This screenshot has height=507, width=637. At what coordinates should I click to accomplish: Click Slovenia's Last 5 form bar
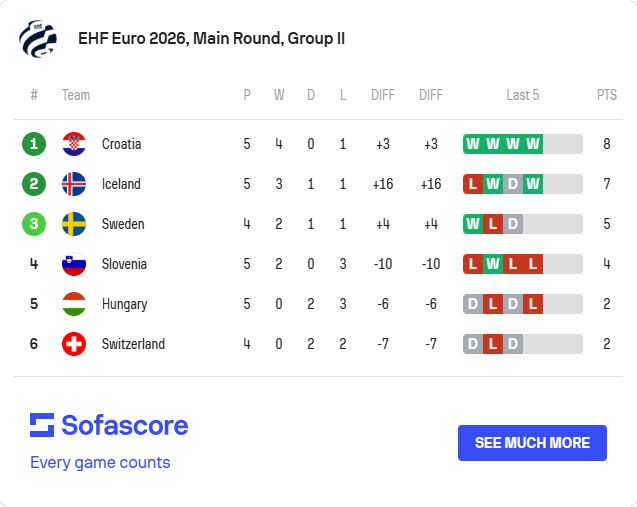522,264
